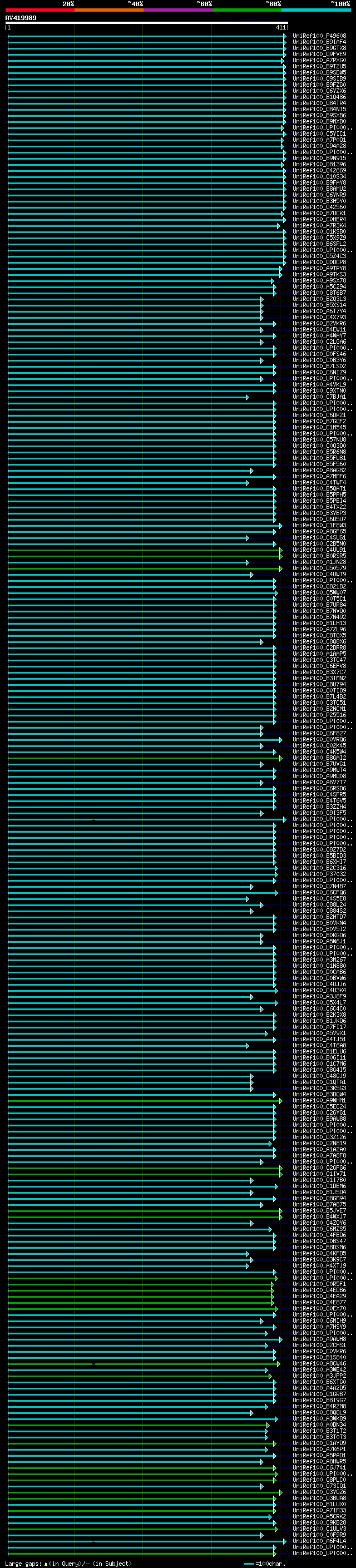The image size is (356, 1568).
Task: Click the 411 end position marker
Action: pyautogui.click(x=280, y=27)
